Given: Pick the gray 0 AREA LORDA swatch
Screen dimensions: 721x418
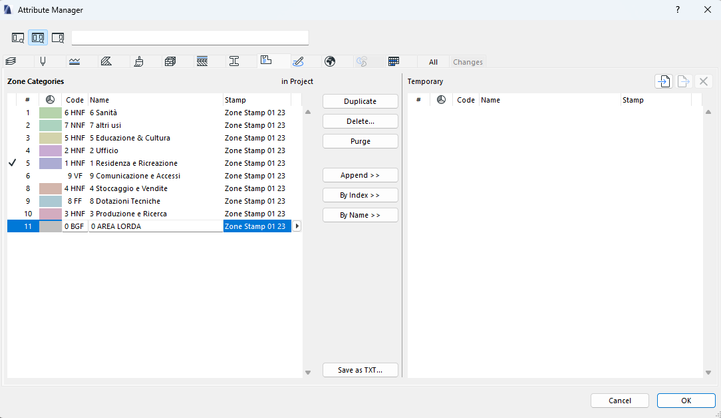Looking at the screenshot, I should (x=50, y=226).
